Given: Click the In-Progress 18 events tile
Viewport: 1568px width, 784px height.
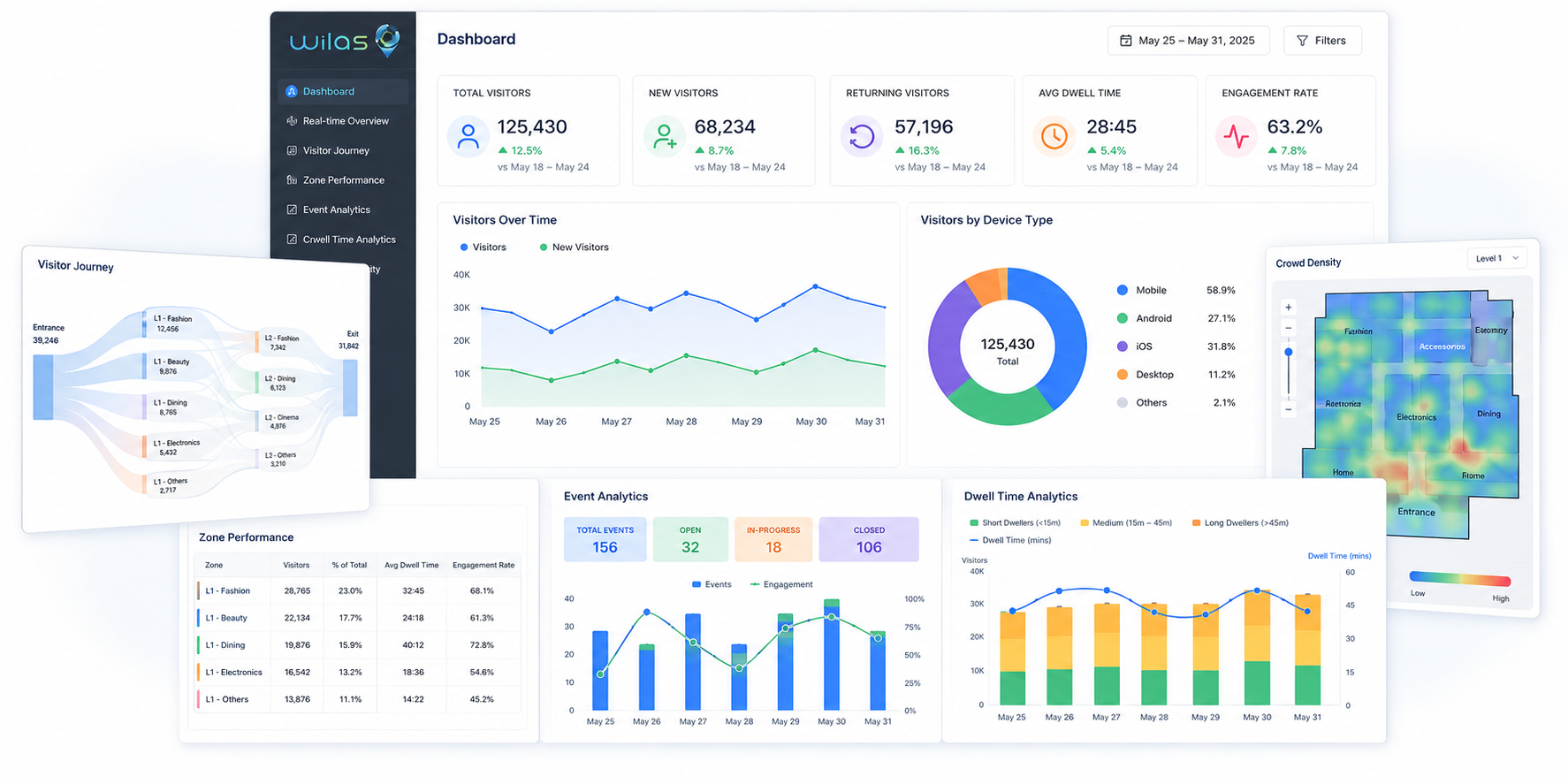Looking at the screenshot, I should point(773,539).
